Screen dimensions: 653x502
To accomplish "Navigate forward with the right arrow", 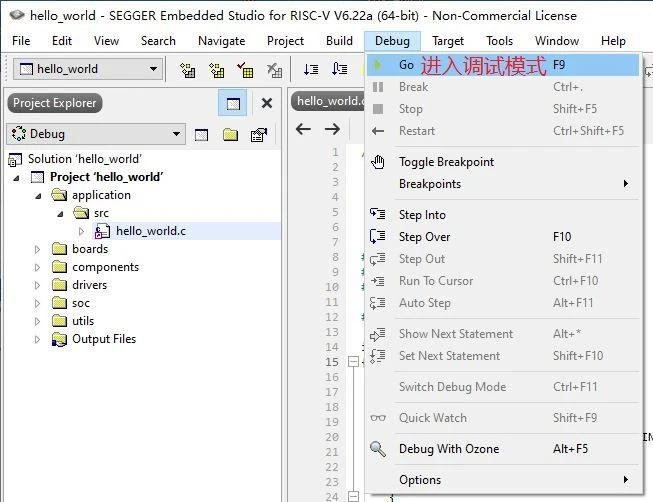I will pyautogui.click(x=332, y=129).
